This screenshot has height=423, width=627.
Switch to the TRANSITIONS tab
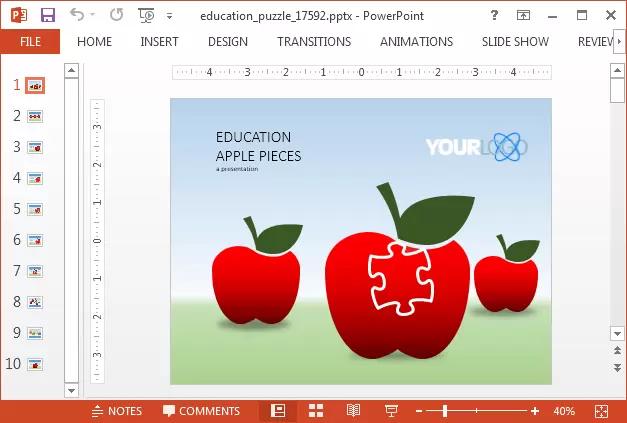click(x=314, y=41)
